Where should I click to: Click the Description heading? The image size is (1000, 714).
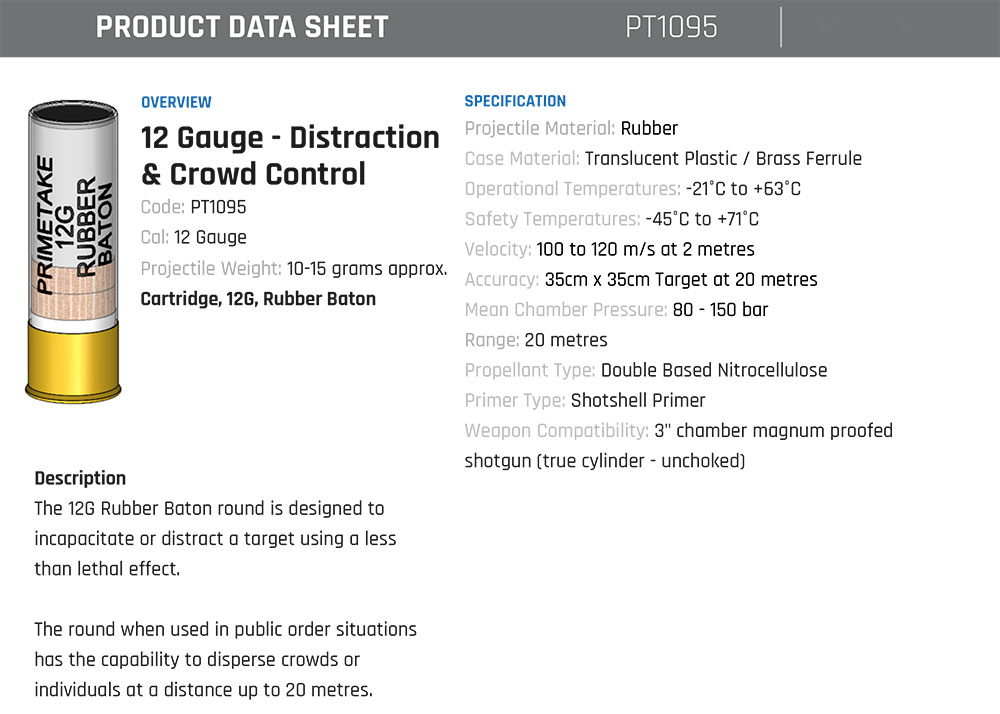(x=80, y=478)
